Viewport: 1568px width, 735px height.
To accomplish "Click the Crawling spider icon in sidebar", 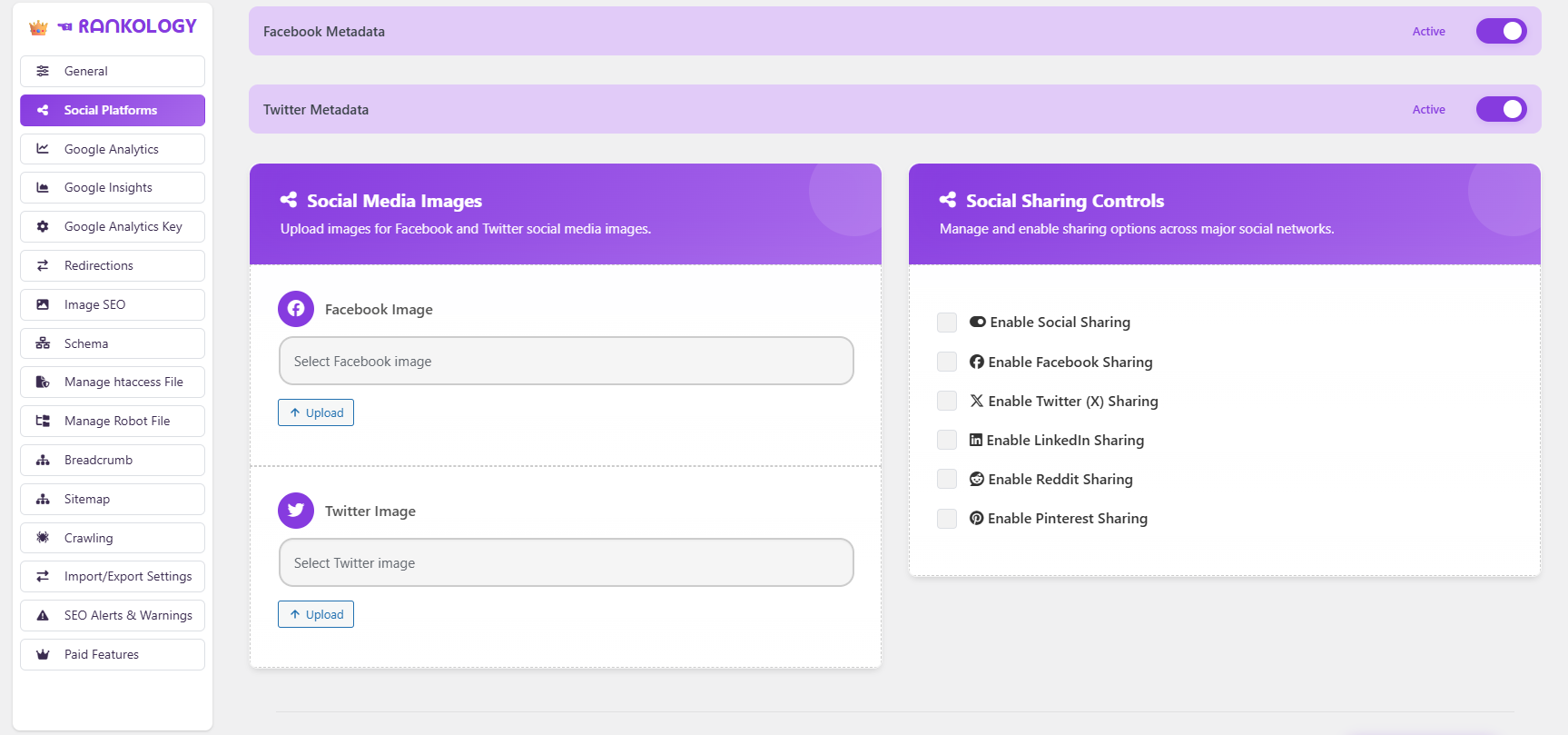I will [x=43, y=538].
